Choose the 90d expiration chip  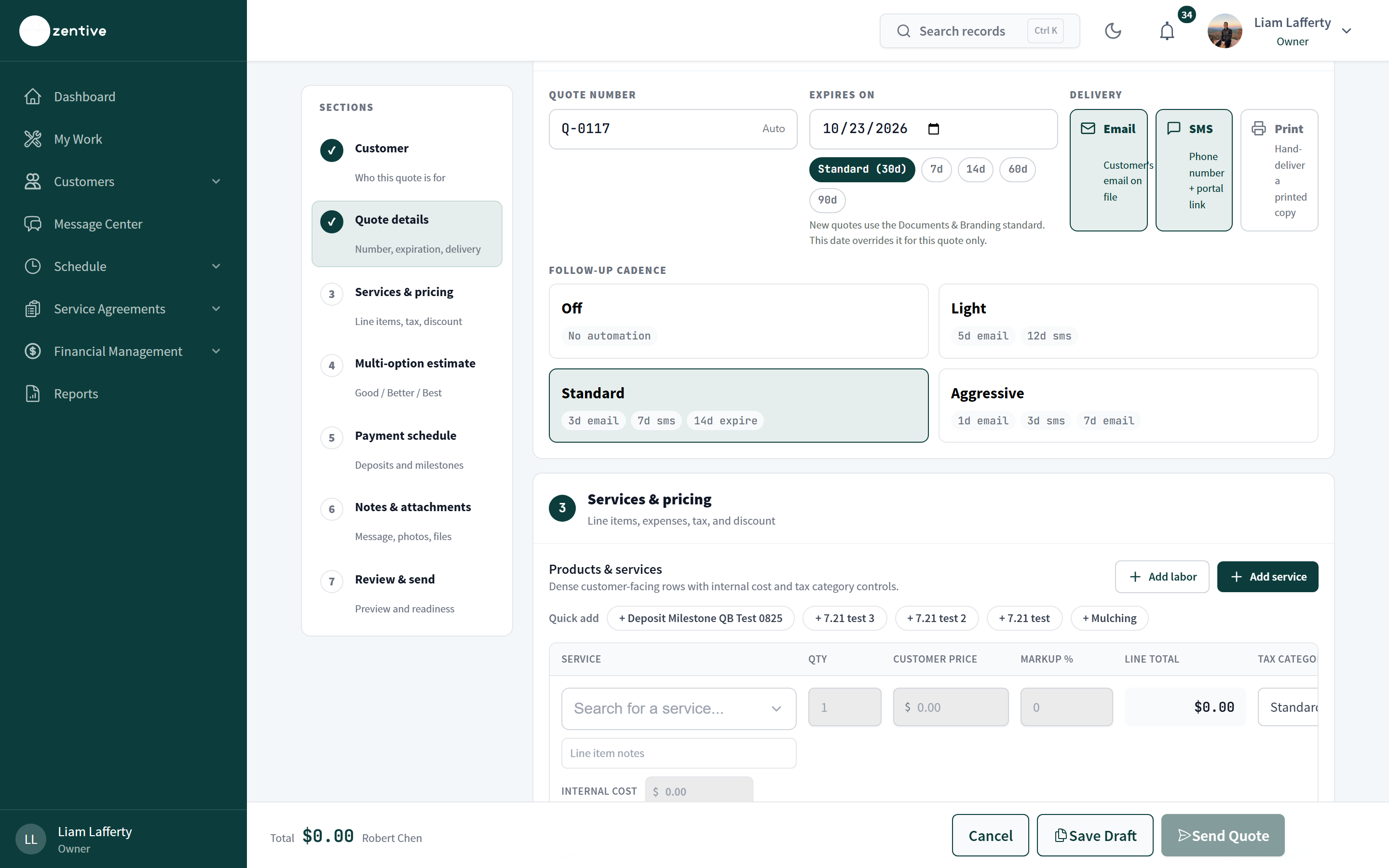pyautogui.click(x=827, y=200)
